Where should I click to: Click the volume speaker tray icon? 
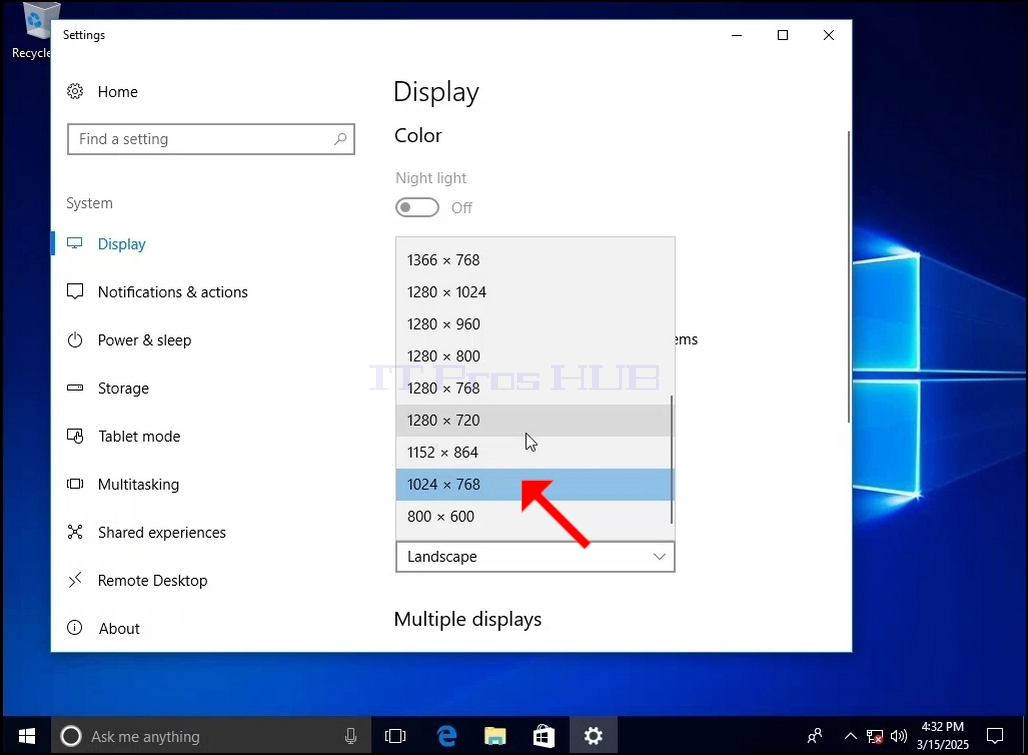point(899,736)
